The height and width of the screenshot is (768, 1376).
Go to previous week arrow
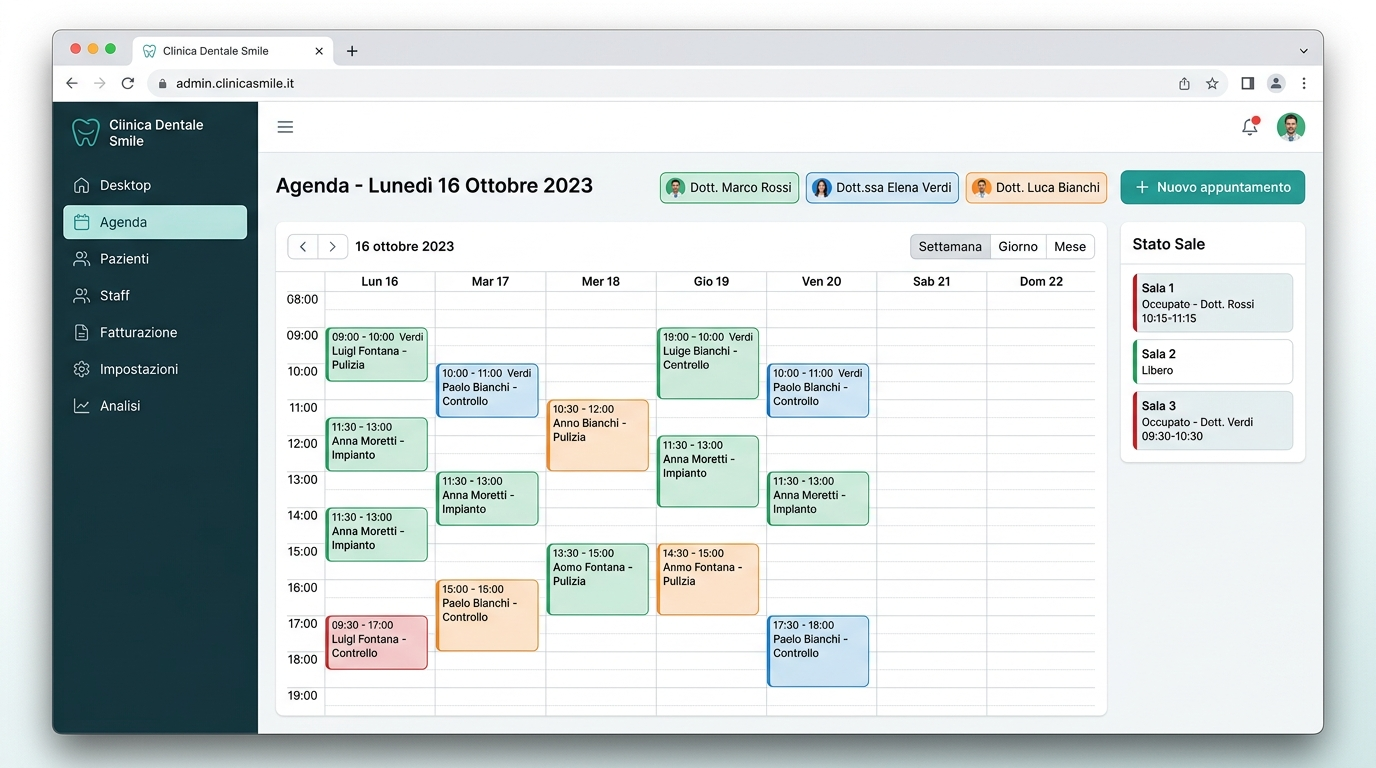pos(303,247)
